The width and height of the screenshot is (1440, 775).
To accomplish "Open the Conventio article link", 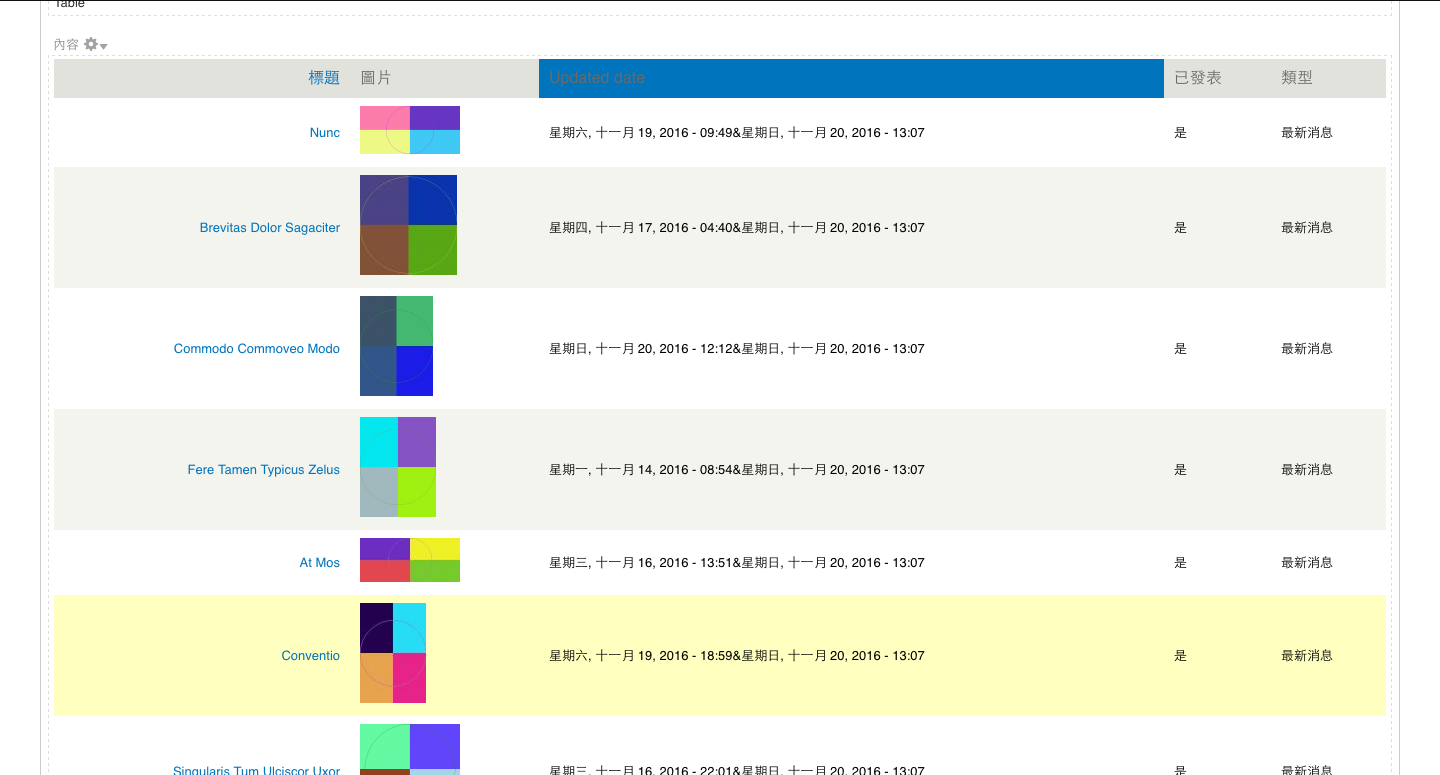I will point(311,656).
